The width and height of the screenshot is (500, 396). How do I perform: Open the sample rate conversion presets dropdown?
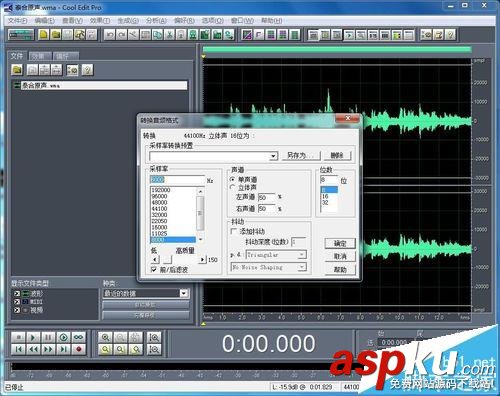[x=273, y=156]
